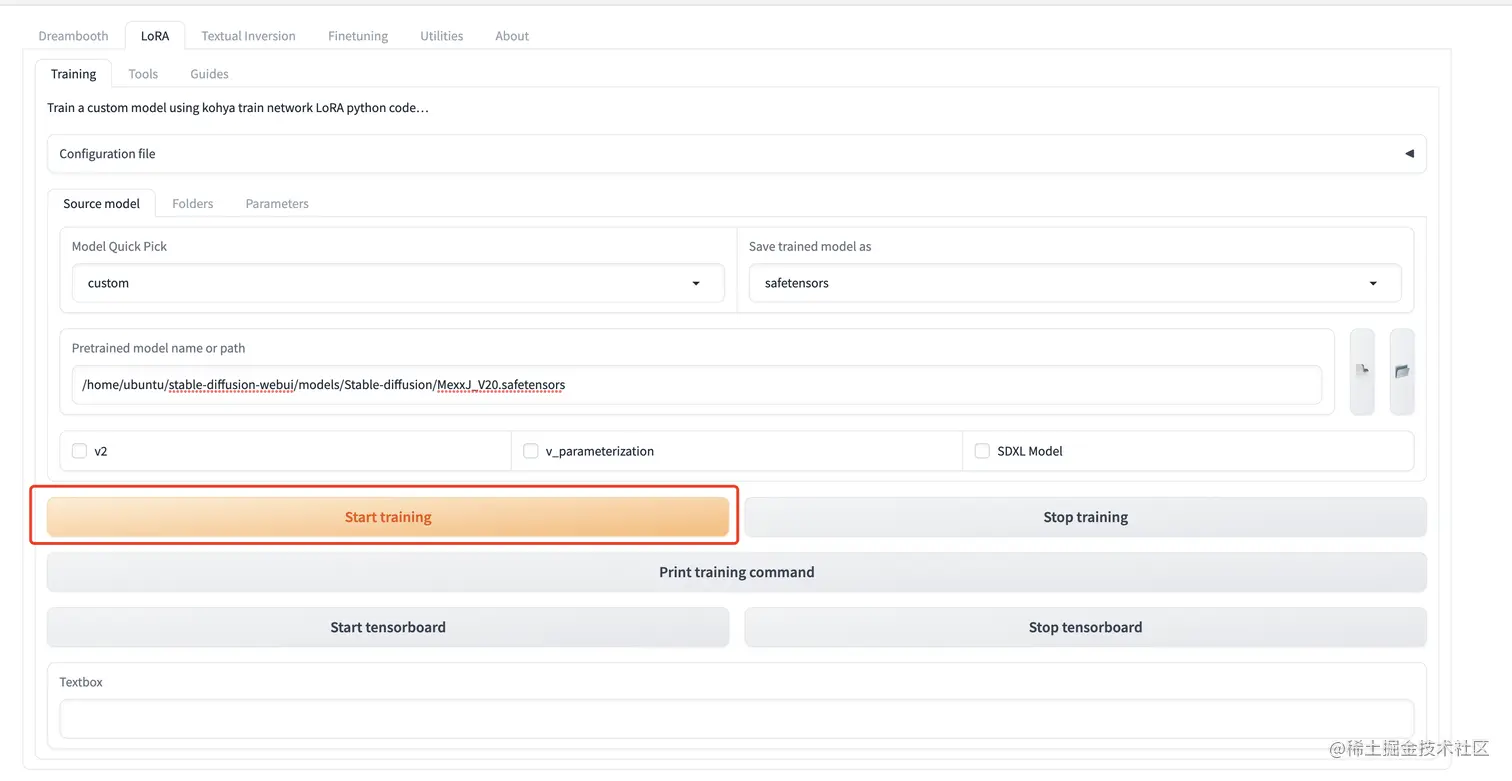Screen dimensions: 1512x781
Task: Open the Model Quick Pick dropdown
Action: [397, 283]
